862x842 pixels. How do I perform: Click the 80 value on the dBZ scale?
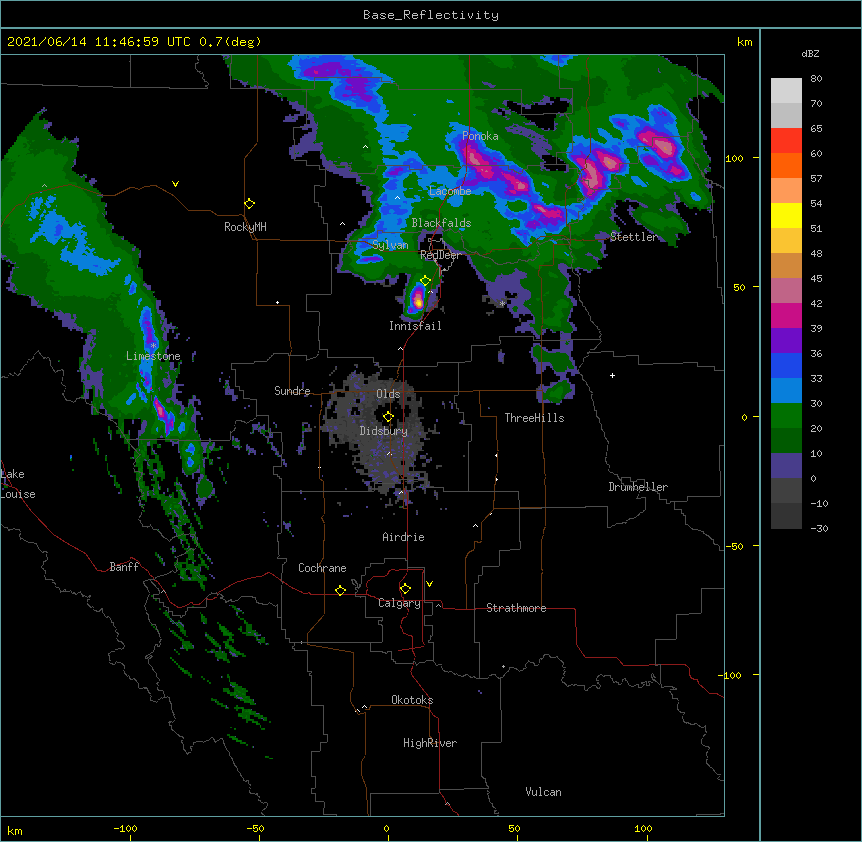[816, 79]
